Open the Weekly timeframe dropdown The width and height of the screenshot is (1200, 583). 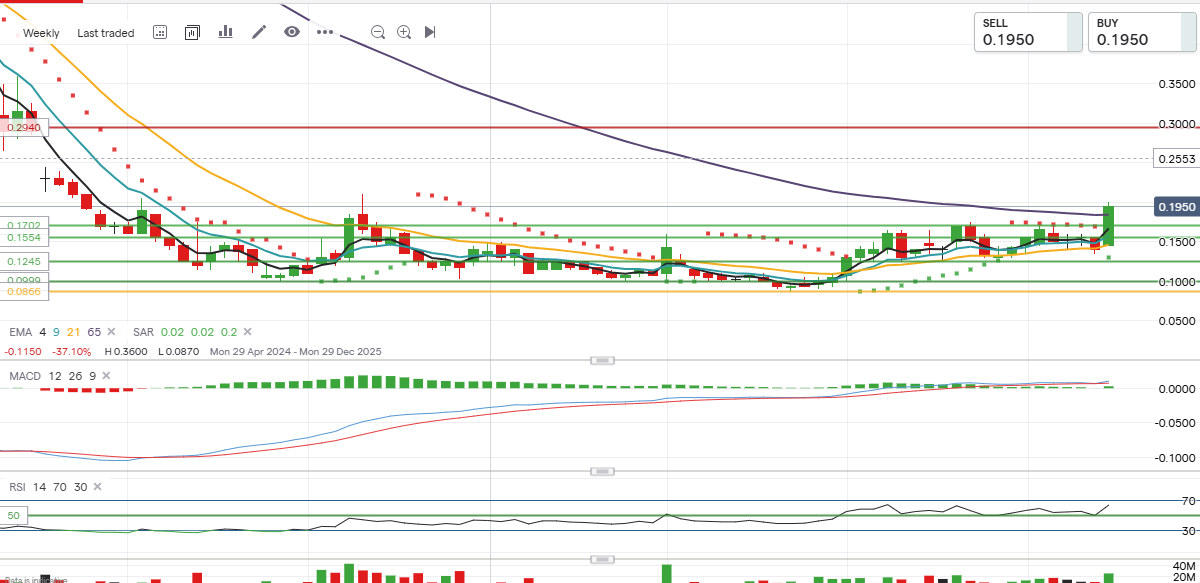coord(41,33)
